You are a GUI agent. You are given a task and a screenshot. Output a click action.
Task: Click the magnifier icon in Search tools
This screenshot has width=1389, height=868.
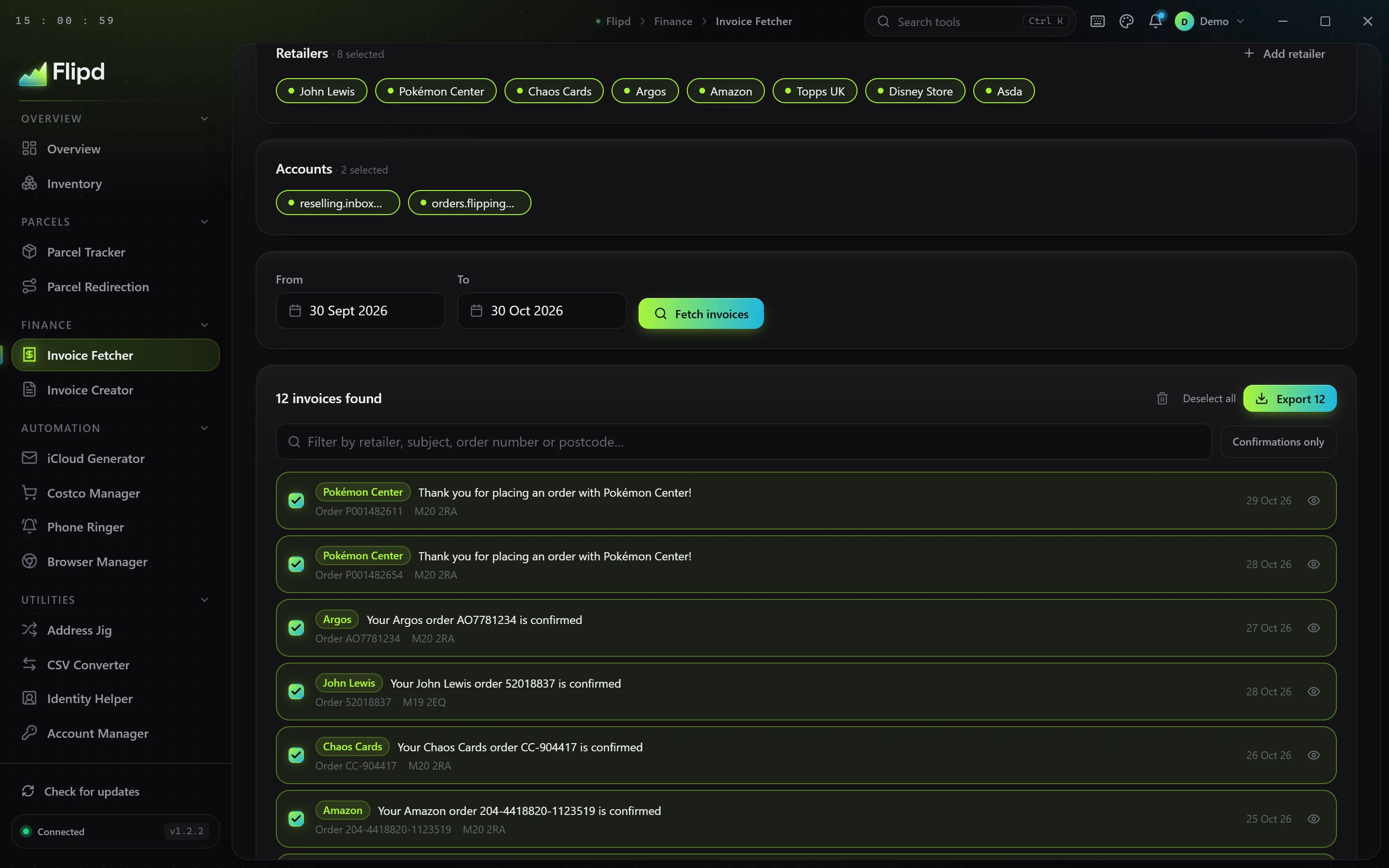click(884, 21)
